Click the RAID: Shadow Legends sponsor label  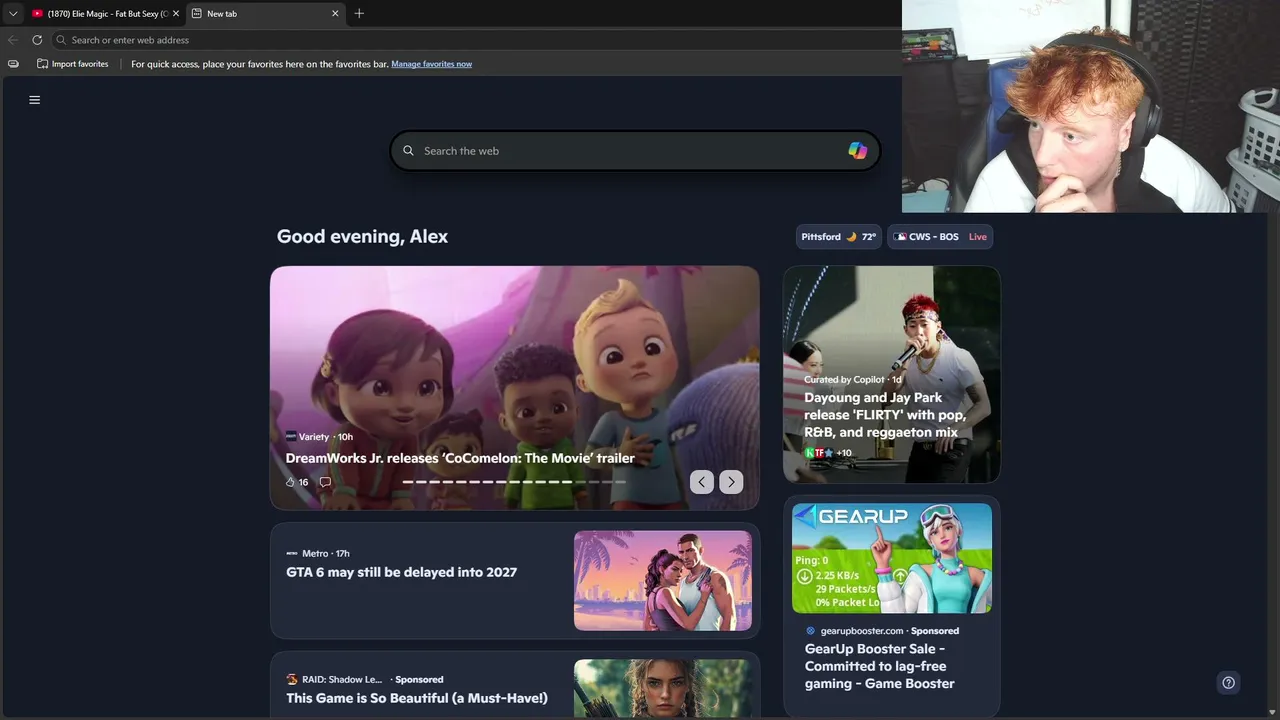click(x=342, y=680)
